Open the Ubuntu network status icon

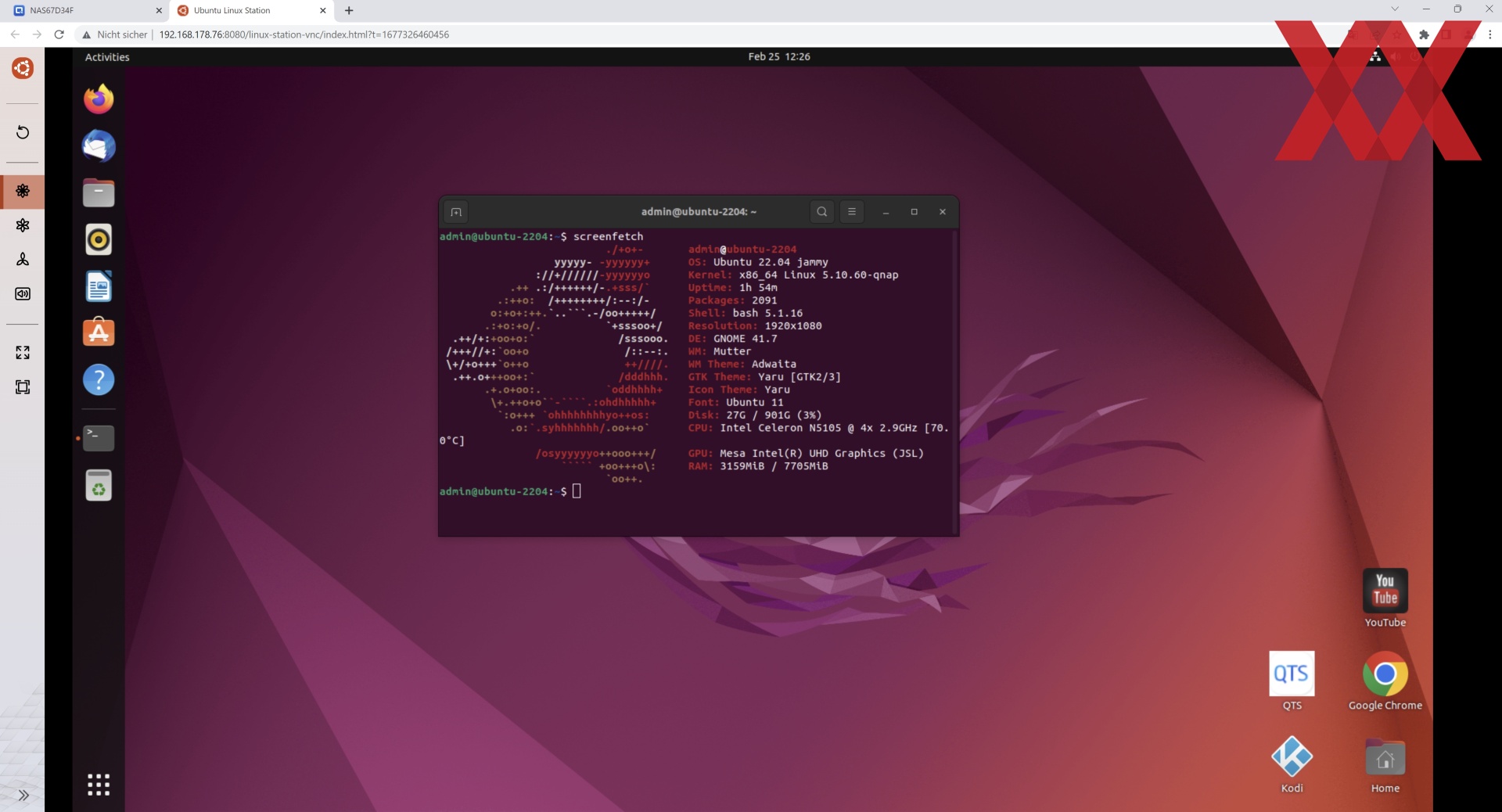[1375, 56]
